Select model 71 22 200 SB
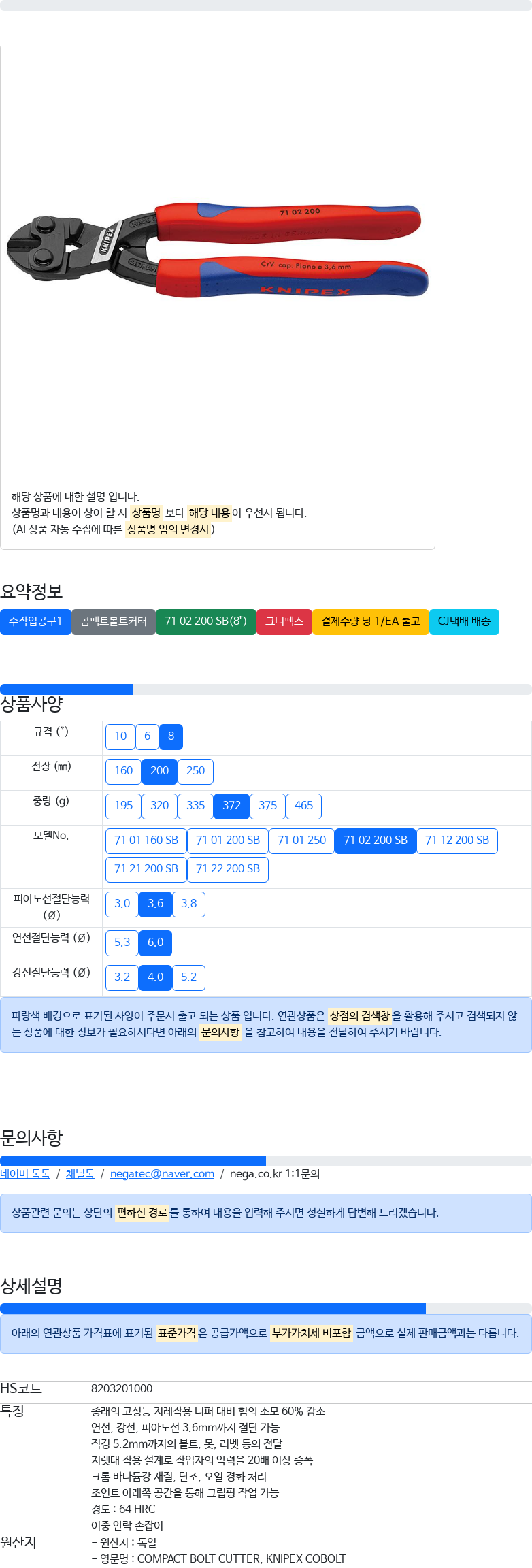 (x=228, y=869)
